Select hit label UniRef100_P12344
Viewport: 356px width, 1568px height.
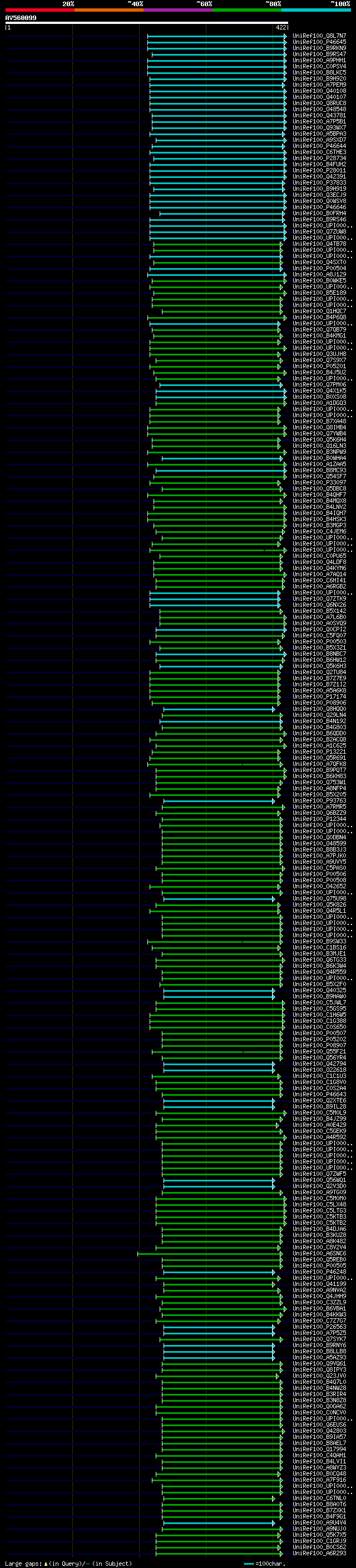(x=319, y=819)
